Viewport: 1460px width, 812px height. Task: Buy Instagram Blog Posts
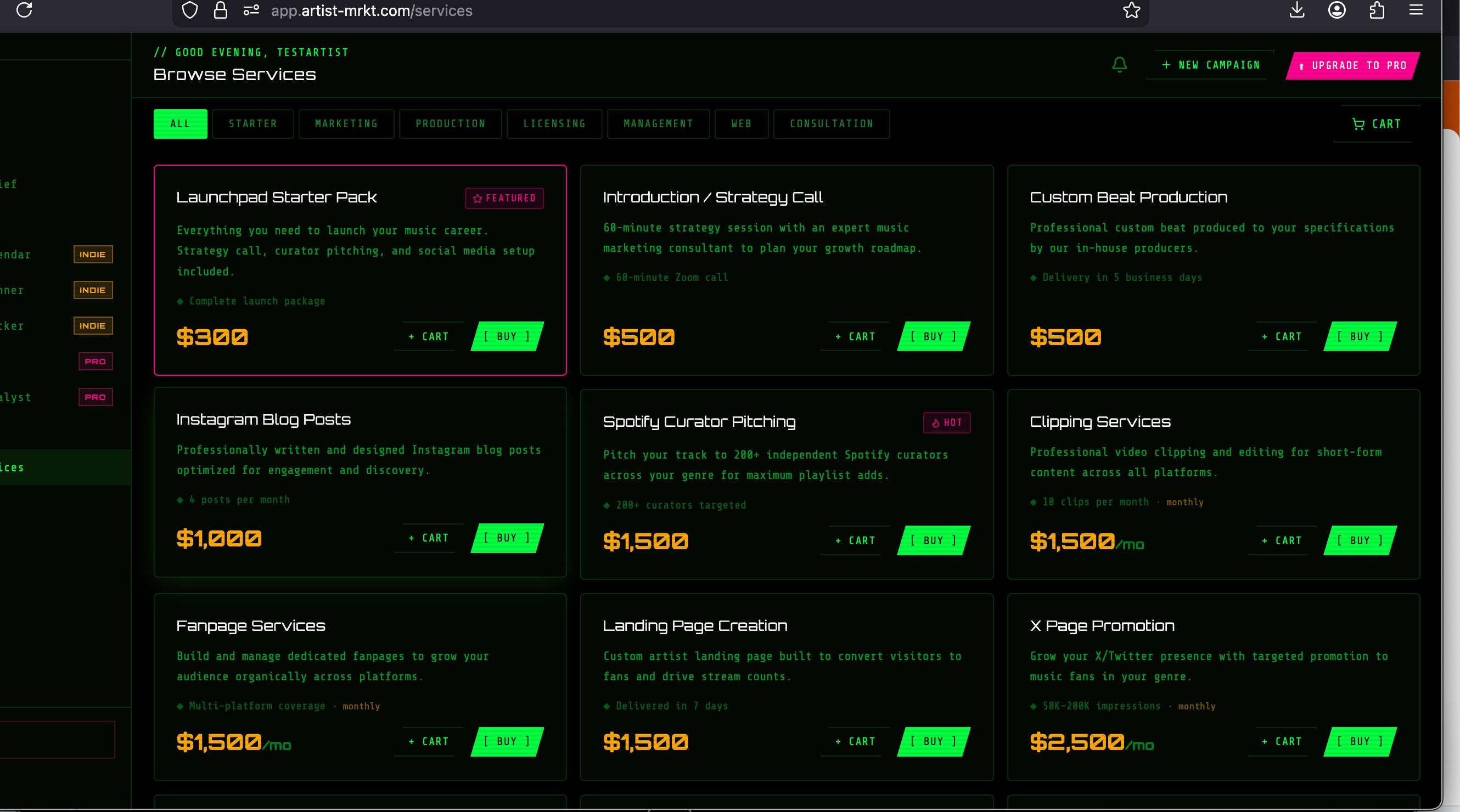click(x=507, y=538)
